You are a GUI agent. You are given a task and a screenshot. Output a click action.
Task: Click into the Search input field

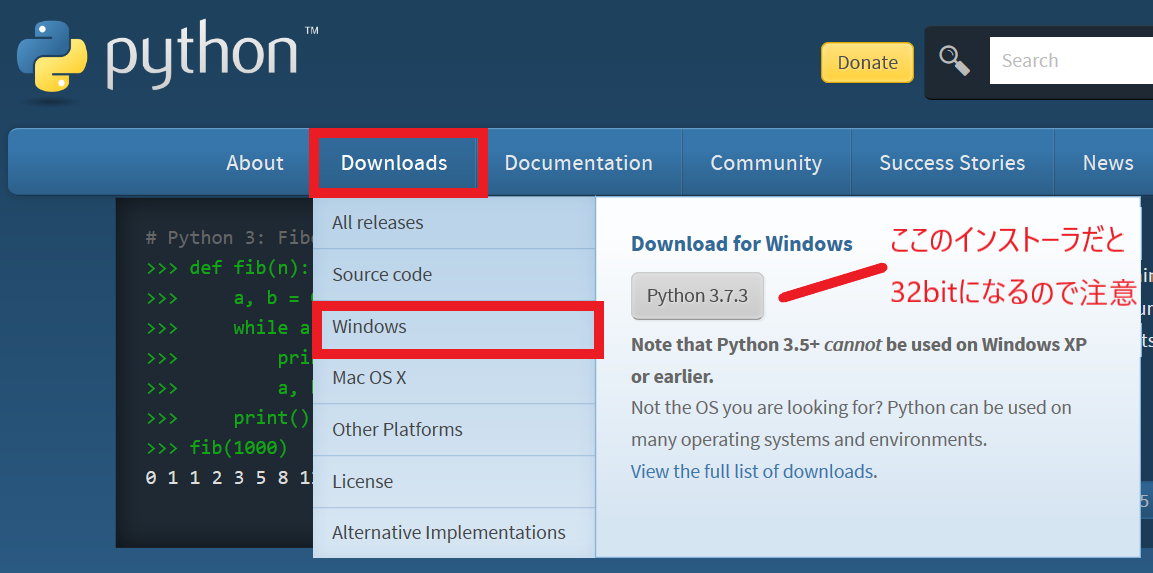pyautogui.click(x=1070, y=61)
